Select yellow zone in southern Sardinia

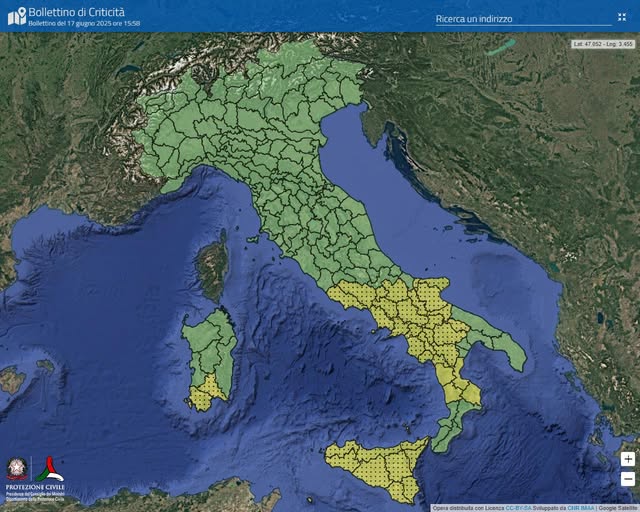click(207, 393)
